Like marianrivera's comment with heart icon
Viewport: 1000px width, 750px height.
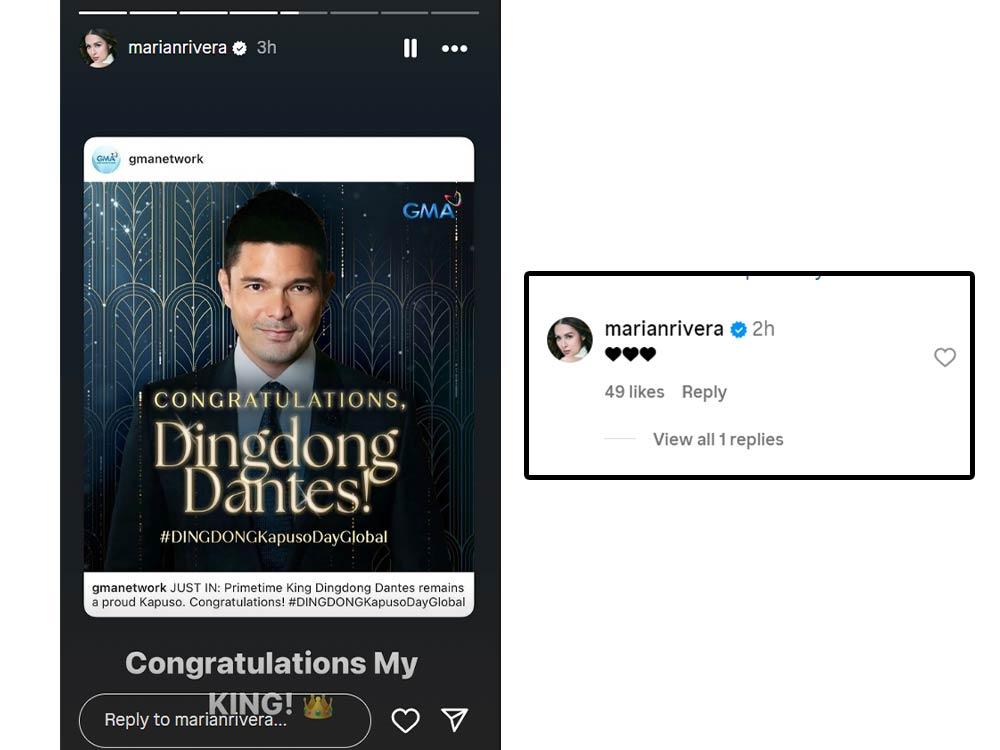945,357
